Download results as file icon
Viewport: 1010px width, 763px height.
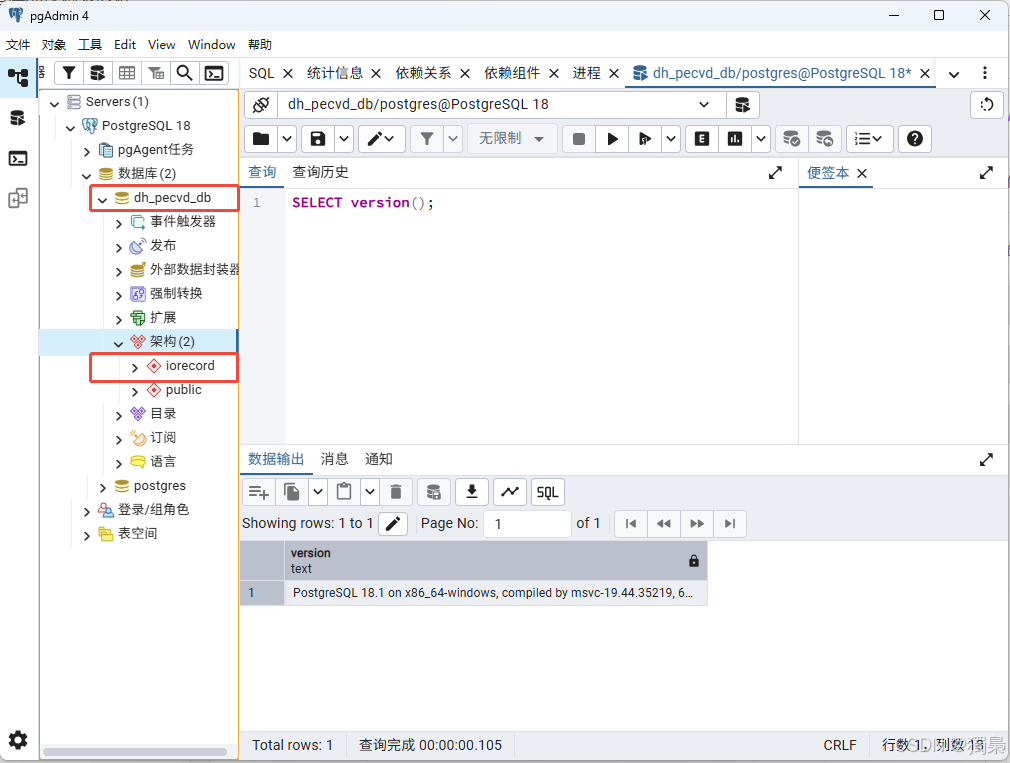point(472,493)
